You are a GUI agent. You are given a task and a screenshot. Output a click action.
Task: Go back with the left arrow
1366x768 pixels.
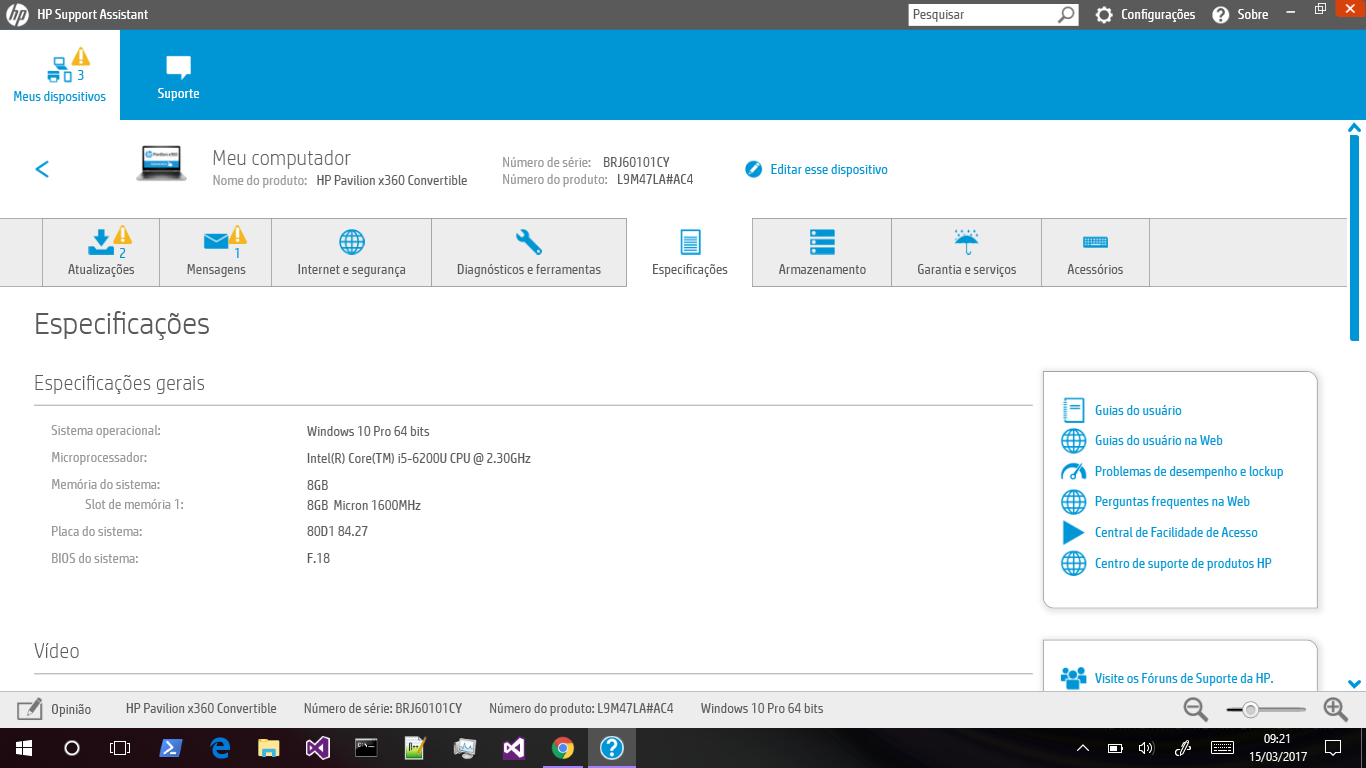42,169
